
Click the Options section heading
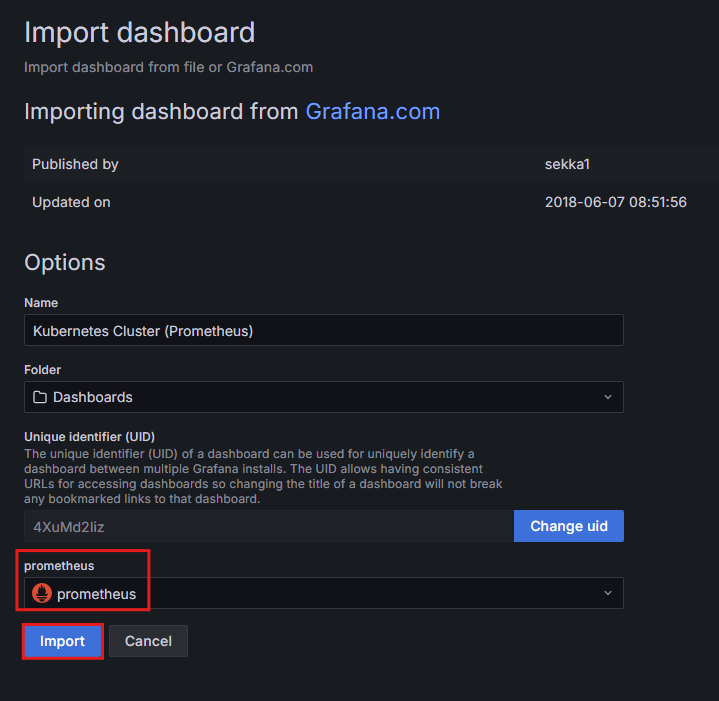click(65, 262)
